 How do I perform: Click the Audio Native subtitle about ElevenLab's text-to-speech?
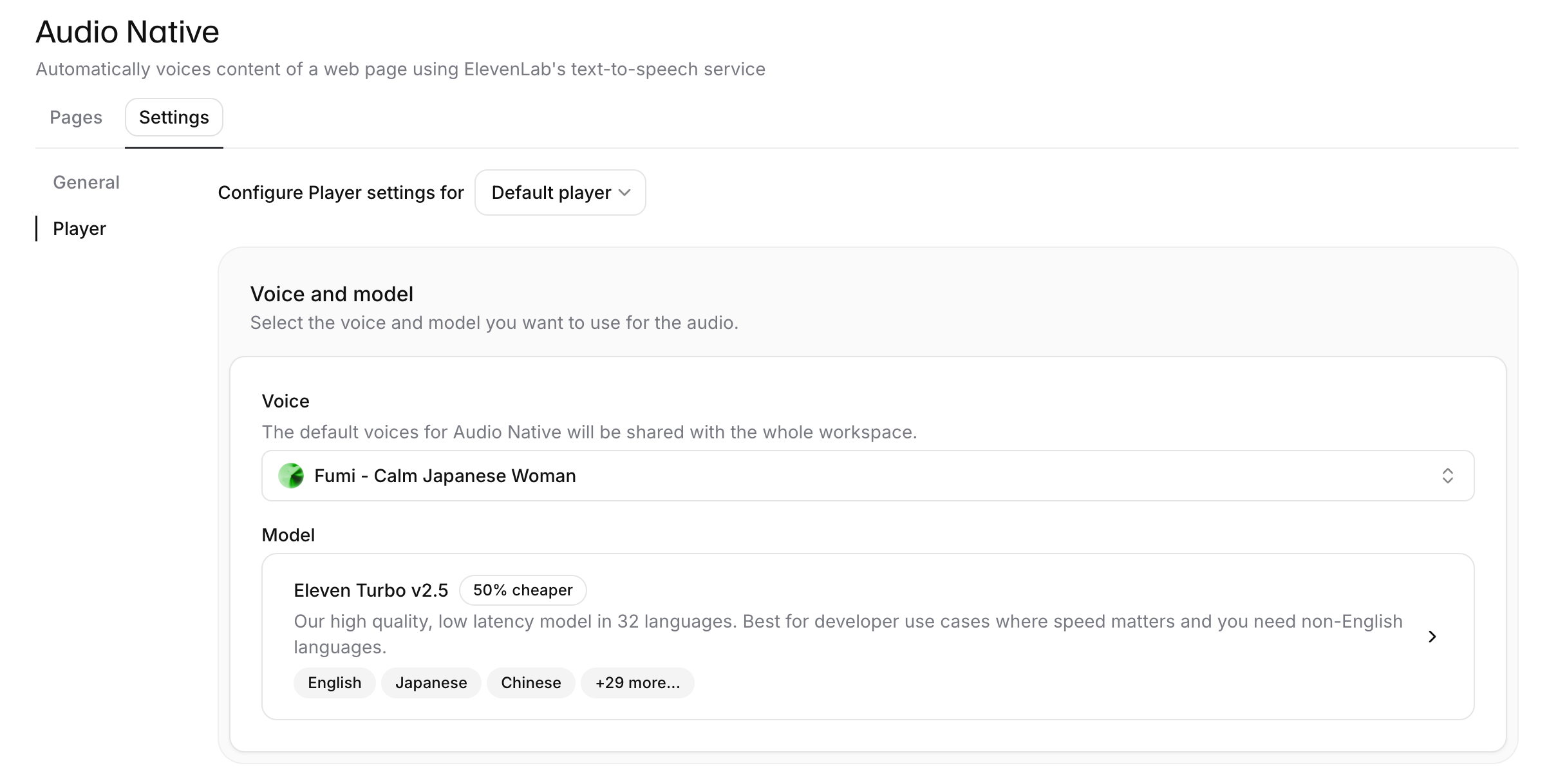coord(400,69)
